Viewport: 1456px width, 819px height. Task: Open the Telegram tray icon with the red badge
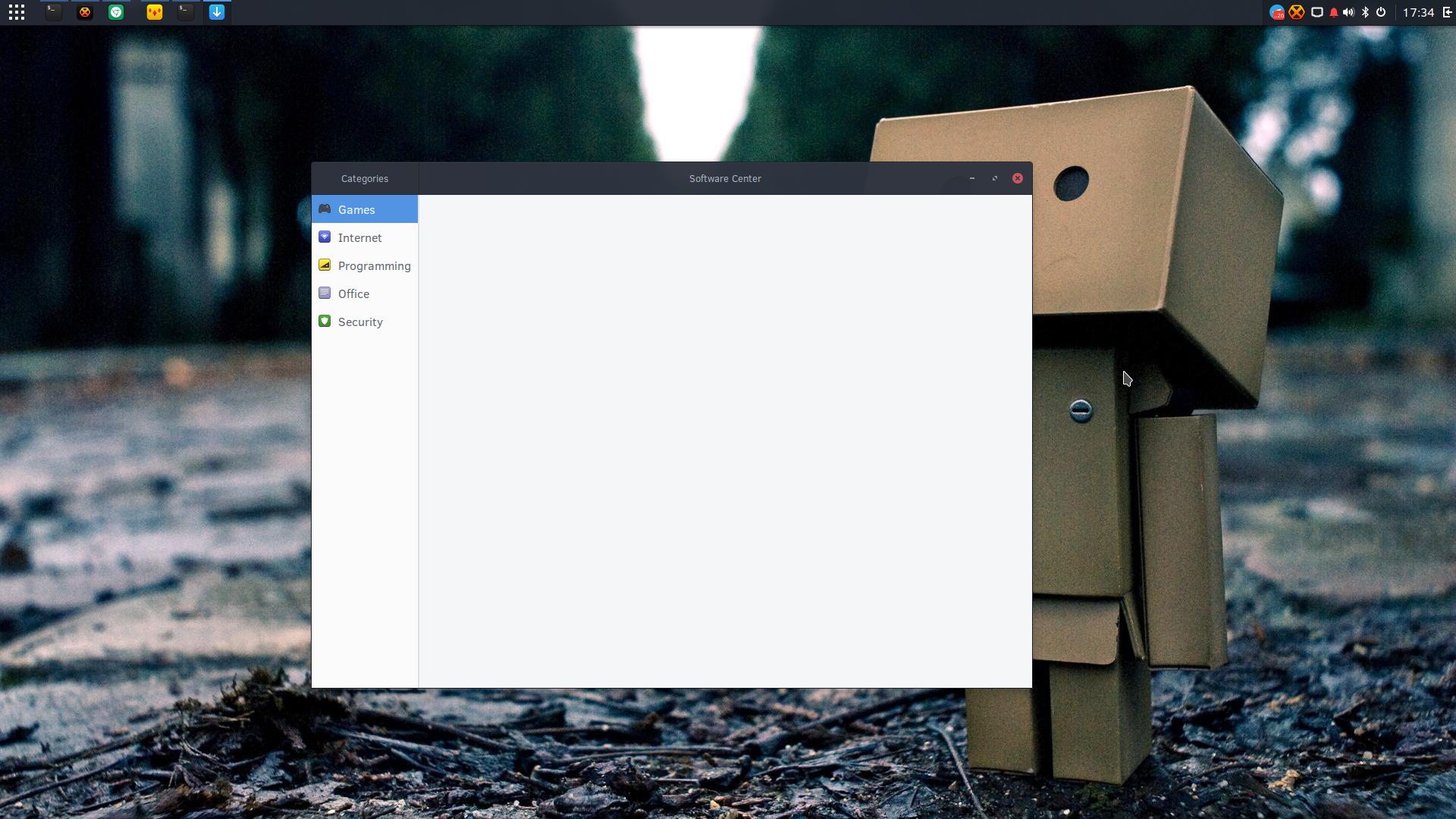coord(1277,12)
